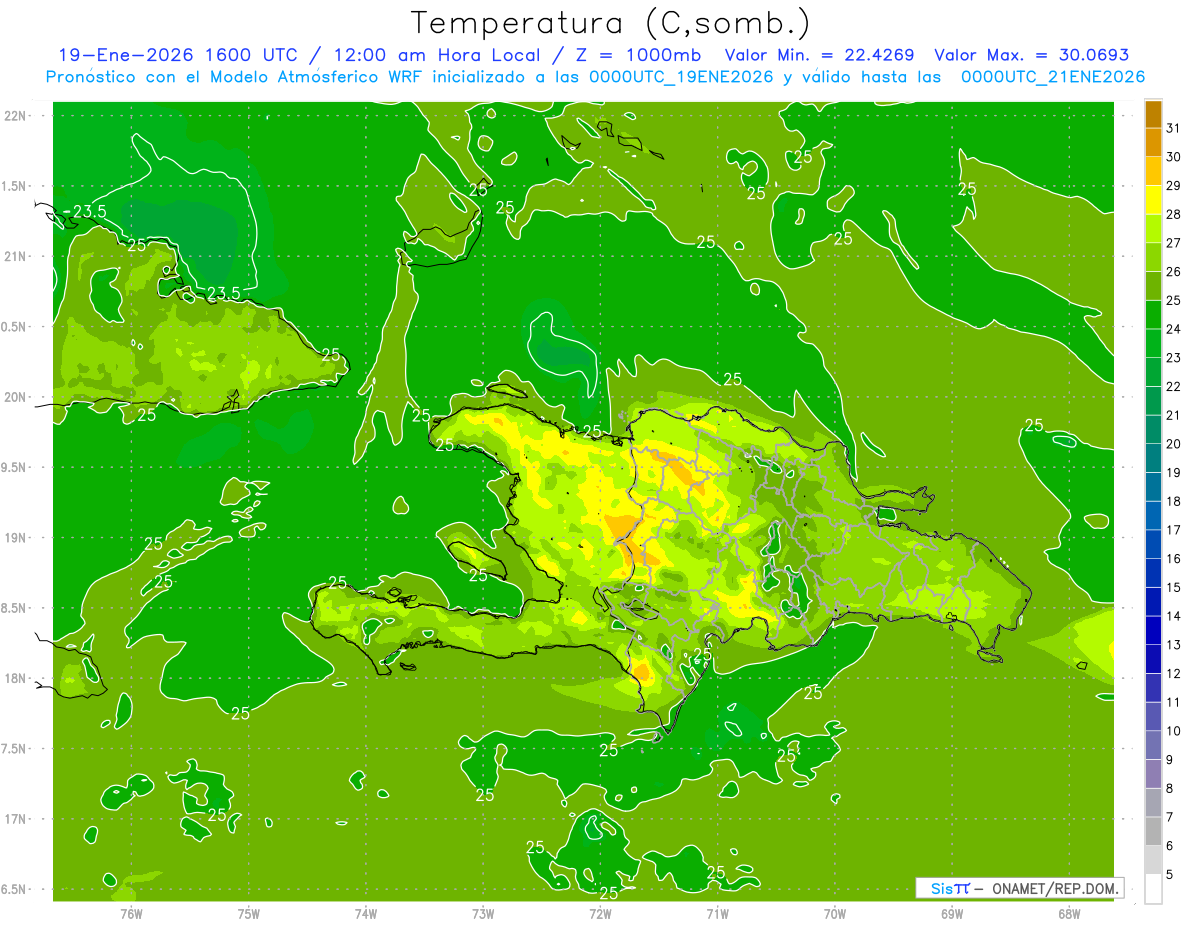1200x927 pixels.
Task: Click the 17N latitude axis label
Action: click(x=15, y=820)
